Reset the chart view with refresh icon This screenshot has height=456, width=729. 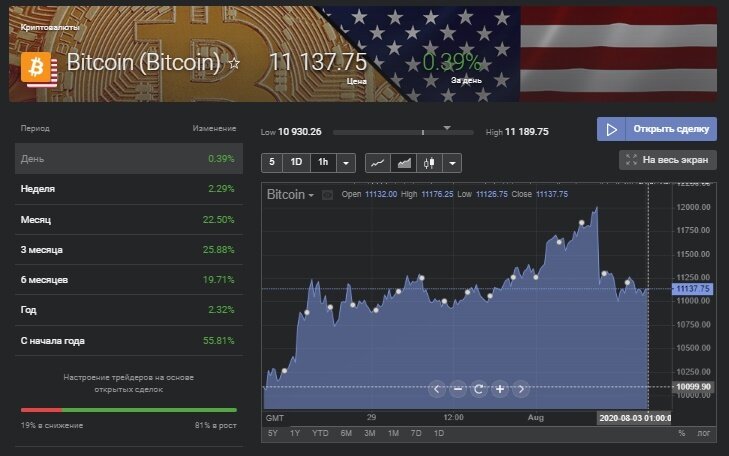click(479, 389)
